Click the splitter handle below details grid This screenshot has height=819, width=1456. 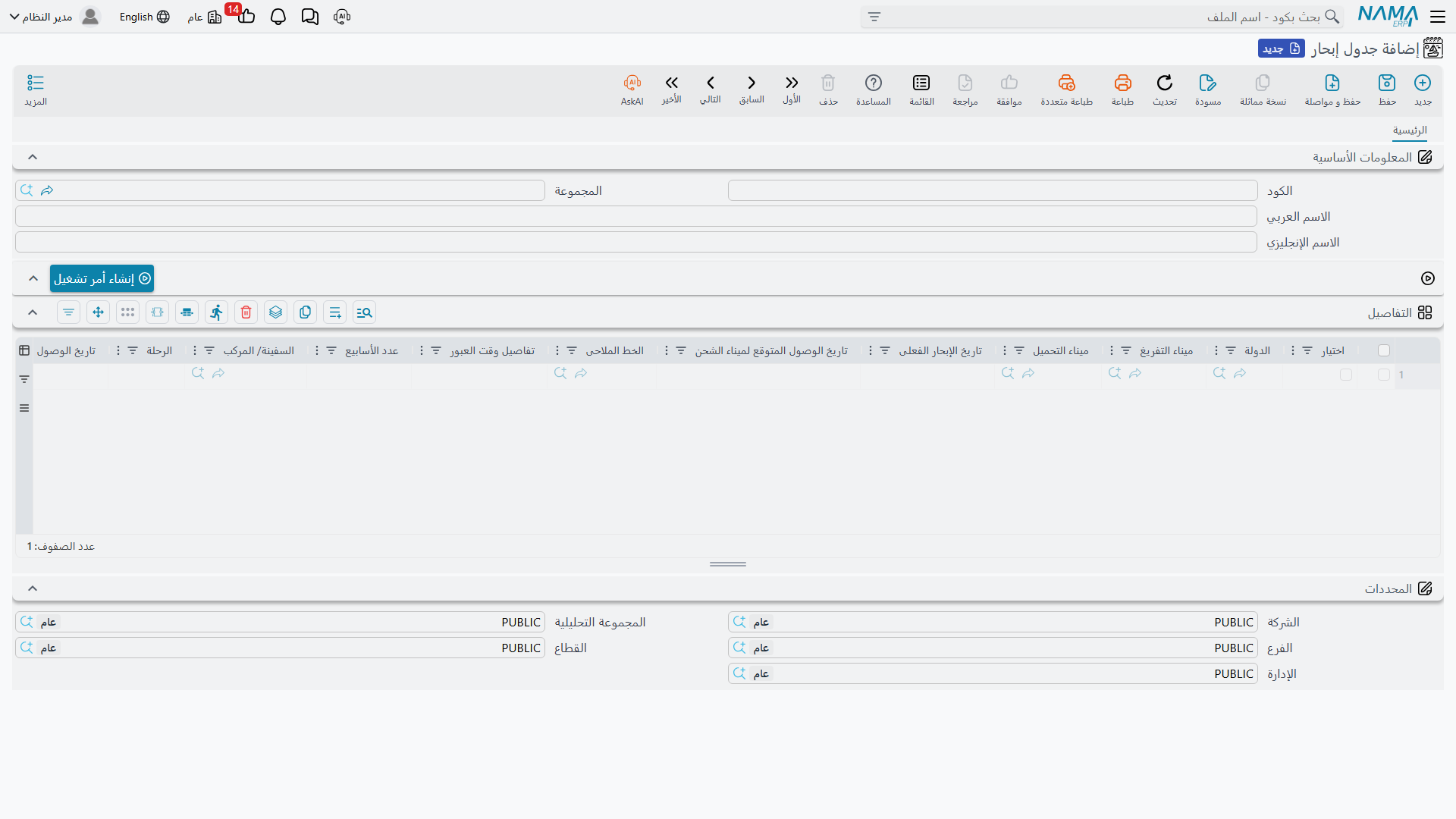(728, 564)
